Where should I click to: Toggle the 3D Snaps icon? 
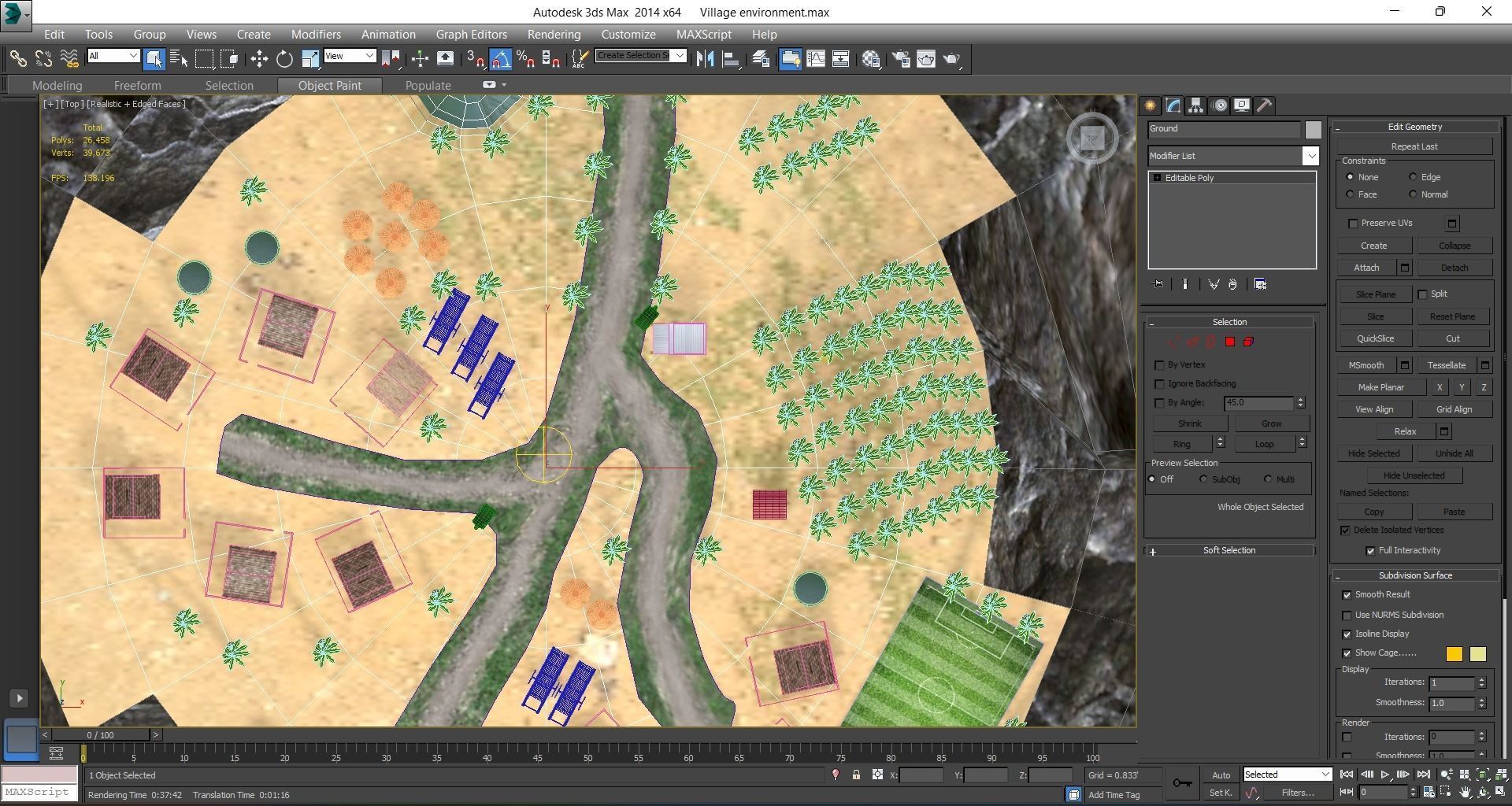476,58
